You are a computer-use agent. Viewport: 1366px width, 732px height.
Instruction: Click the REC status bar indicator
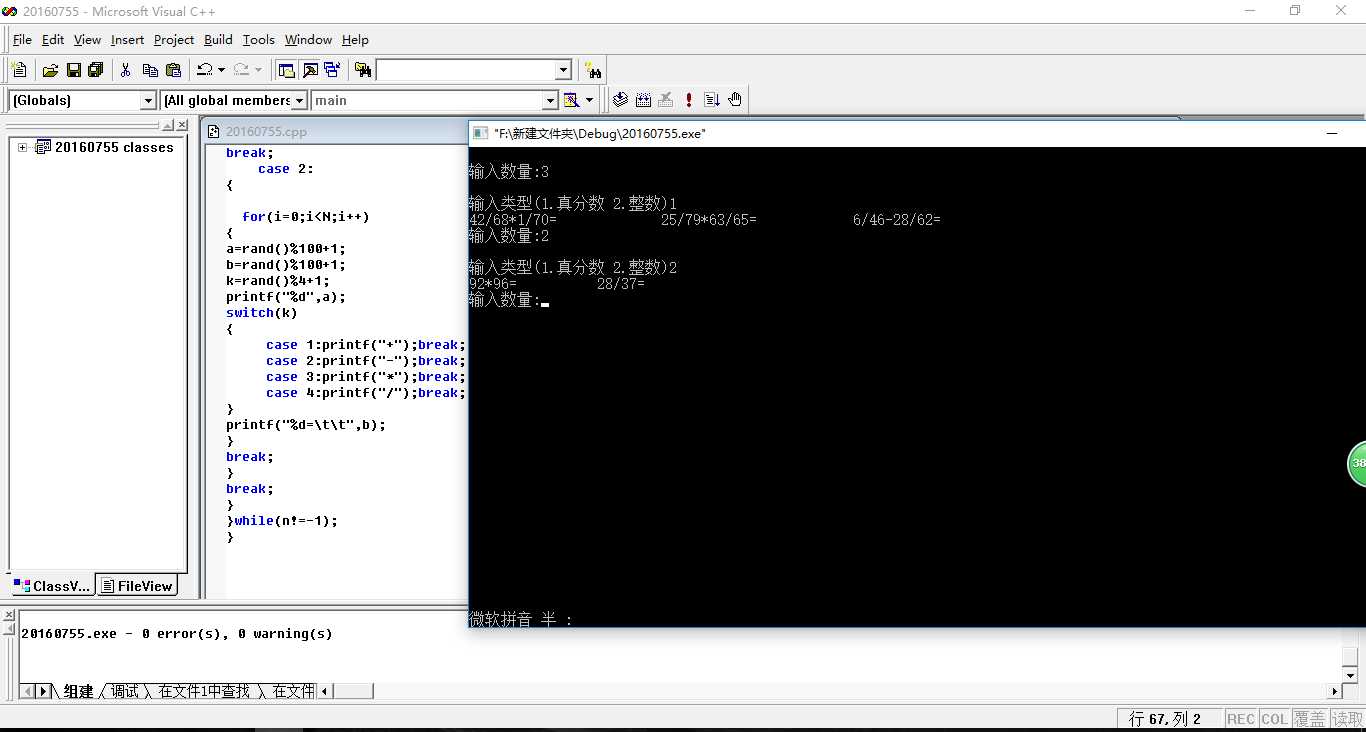[1241, 719]
